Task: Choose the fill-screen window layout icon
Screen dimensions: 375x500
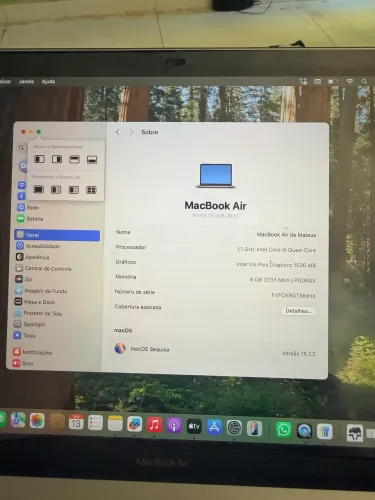Action: (39, 190)
